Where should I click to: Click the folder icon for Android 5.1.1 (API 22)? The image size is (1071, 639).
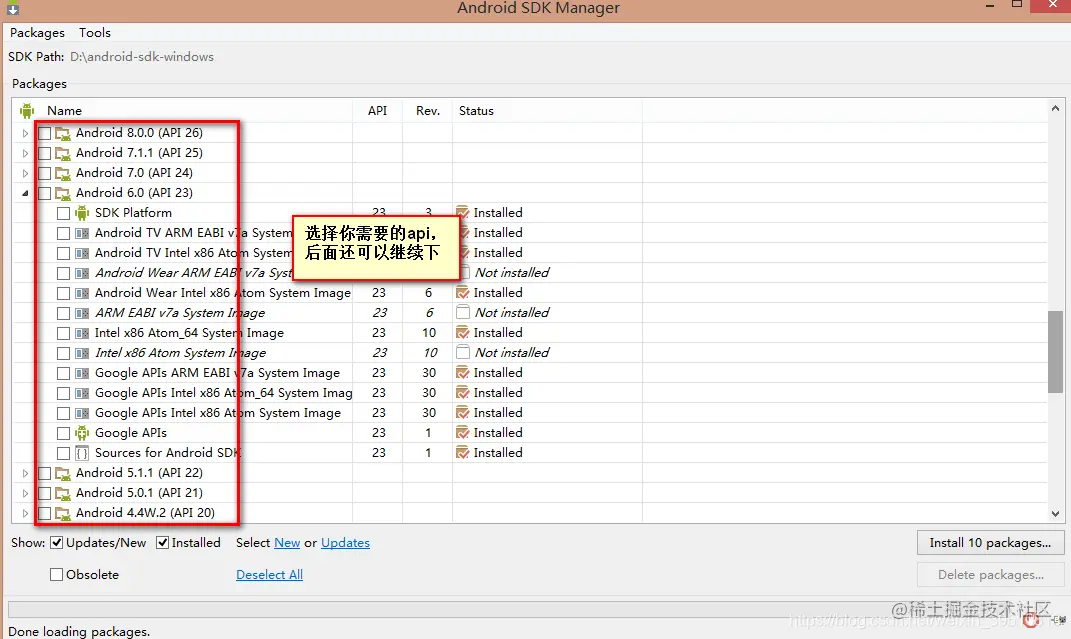63,473
